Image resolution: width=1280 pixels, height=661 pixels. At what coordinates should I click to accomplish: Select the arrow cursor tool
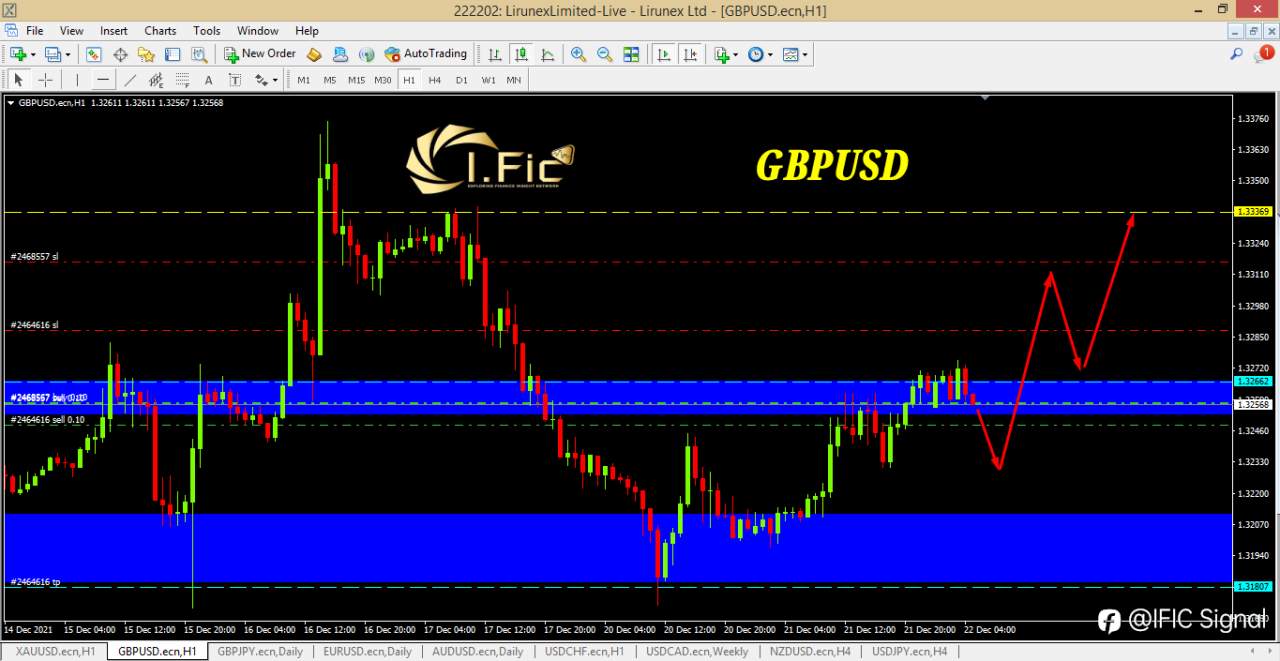pos(18,80)
